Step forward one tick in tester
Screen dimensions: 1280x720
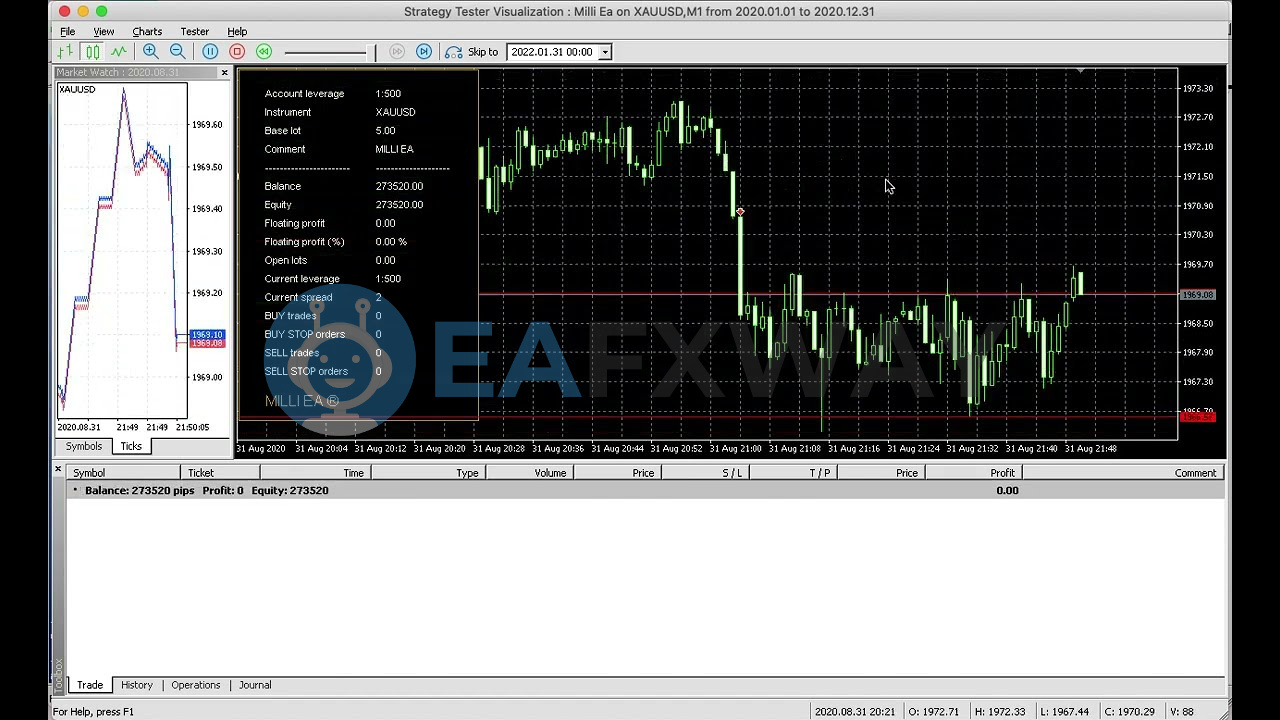[424, 52]
